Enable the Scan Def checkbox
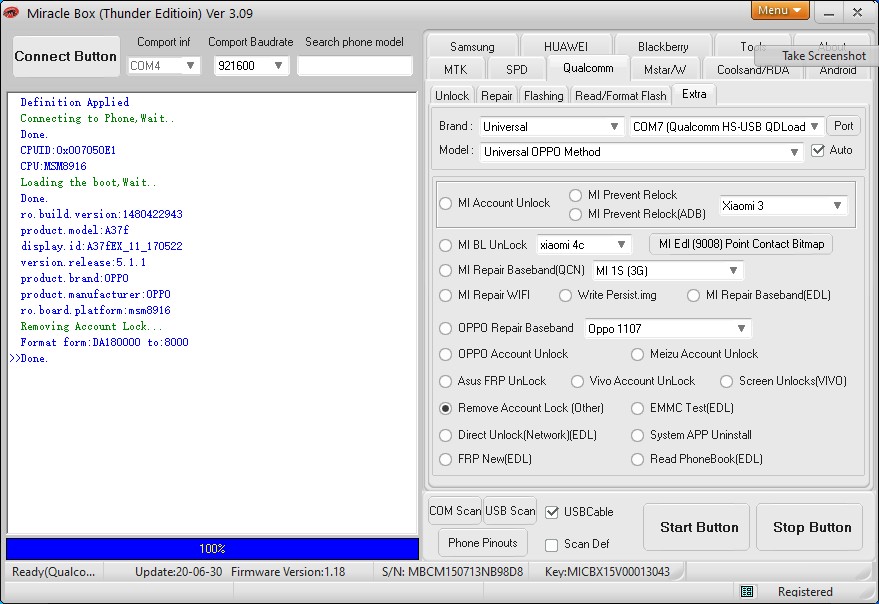Screen dimensions: 879x604 pos(552,545)
